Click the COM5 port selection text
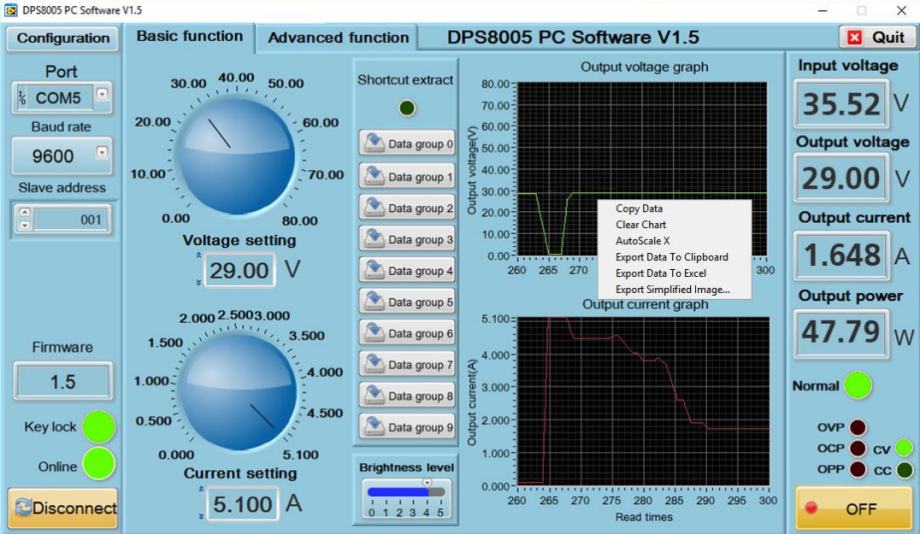 pos(58,97)
